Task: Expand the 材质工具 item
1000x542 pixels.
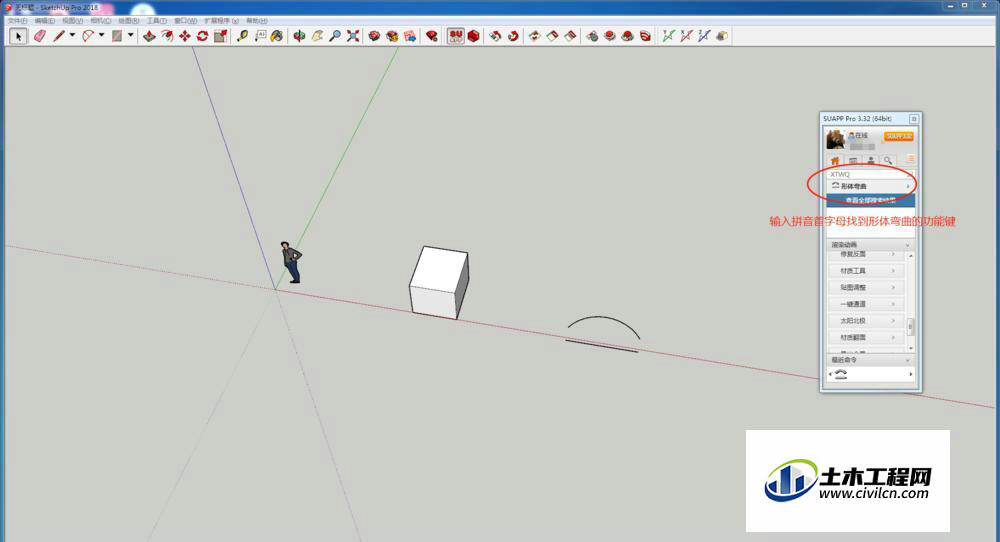Action: (866, 271)
